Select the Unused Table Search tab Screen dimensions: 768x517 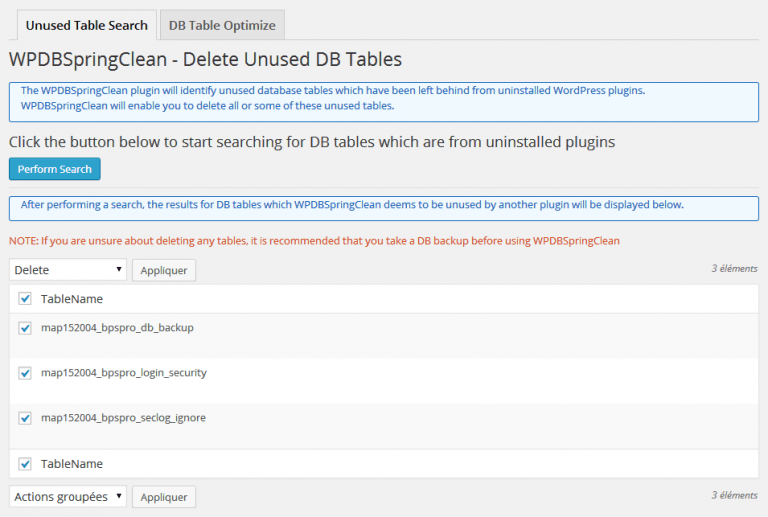coord(87,25)
